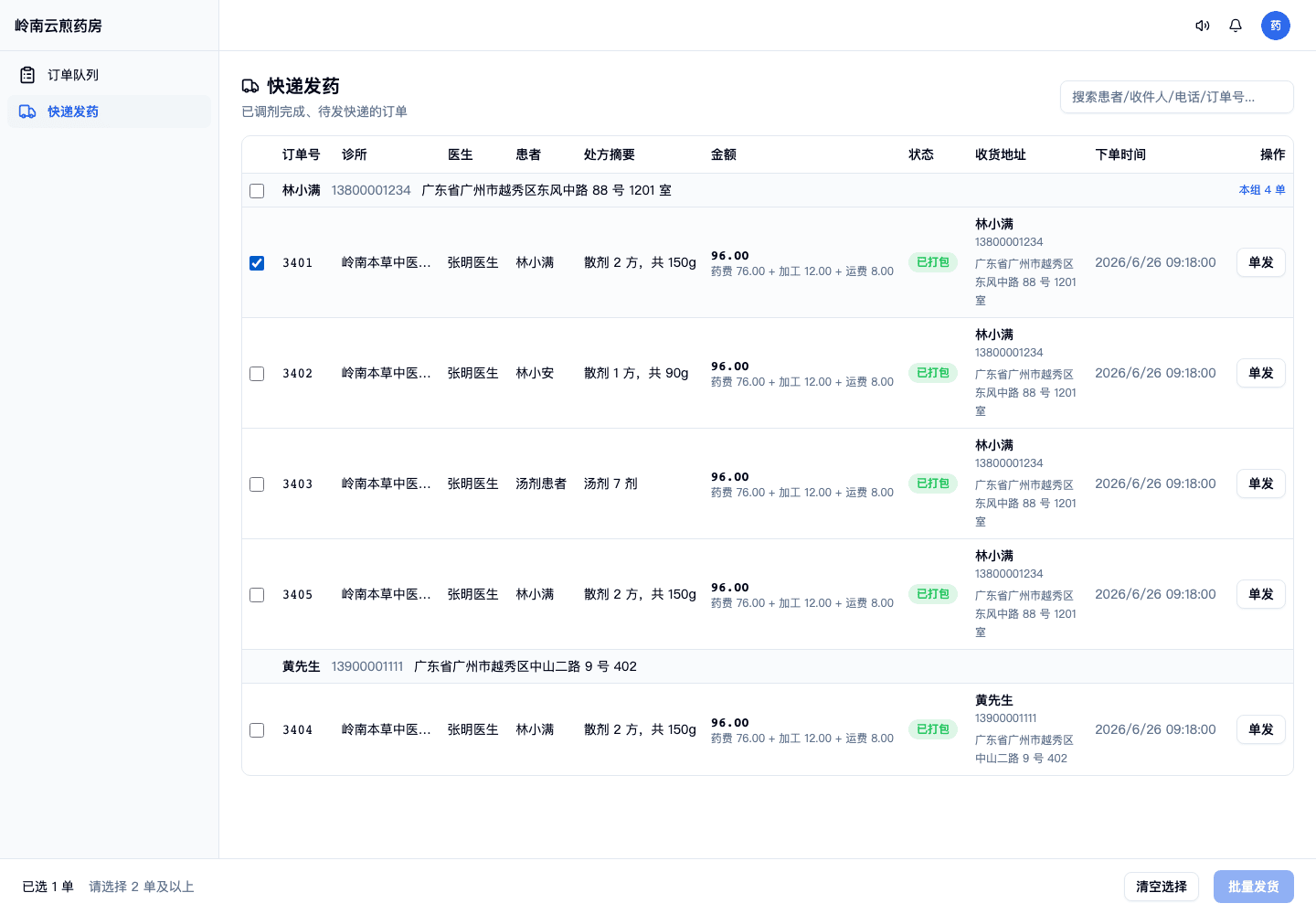This screenshot has height=914, width=1316.
Task: Tick the 林小满 group checkbox
Action: pos(257,191)
